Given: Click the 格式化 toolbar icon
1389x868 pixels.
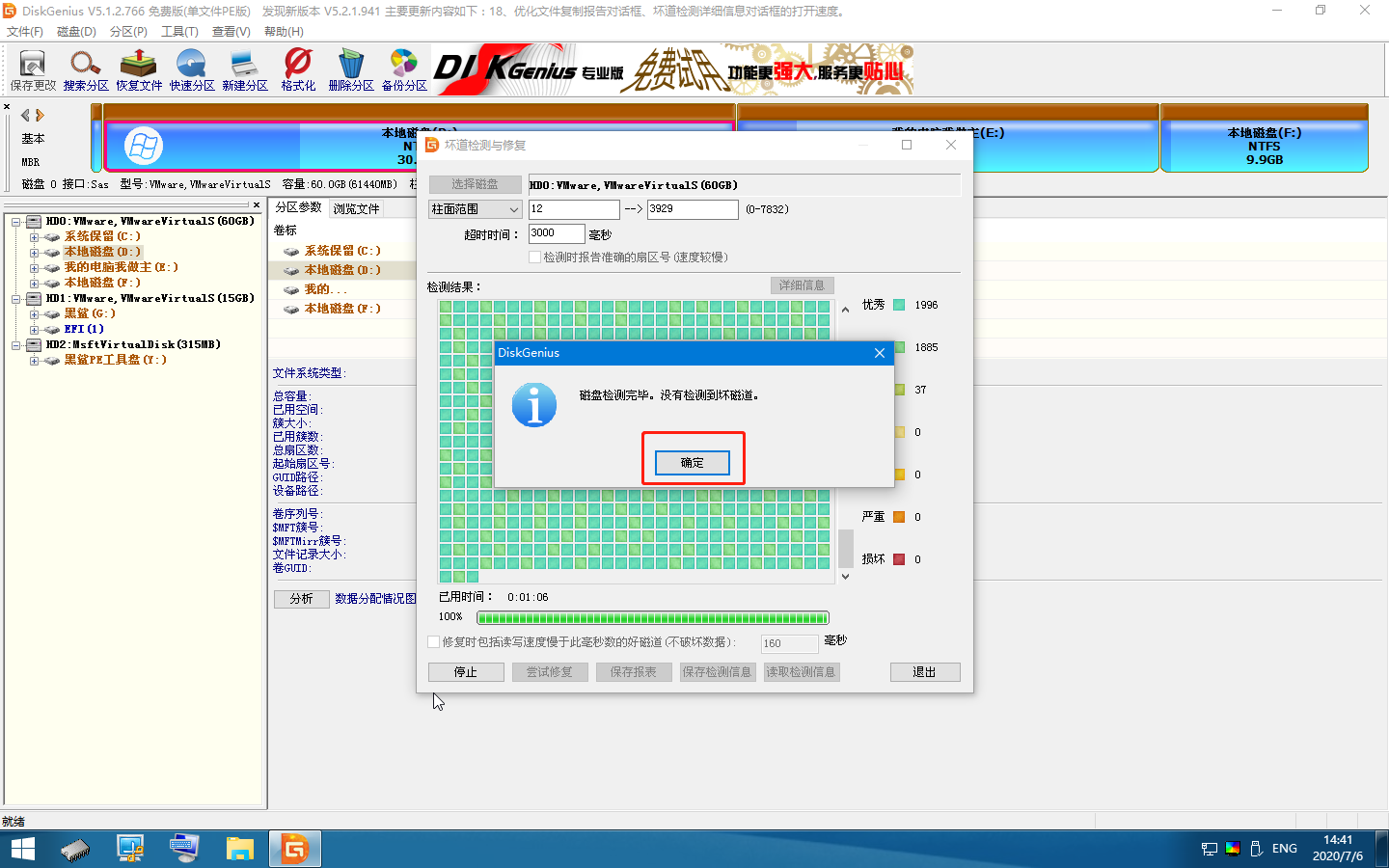Looking at the screenshot, I should pyautogui.click(x=298, y=70).
